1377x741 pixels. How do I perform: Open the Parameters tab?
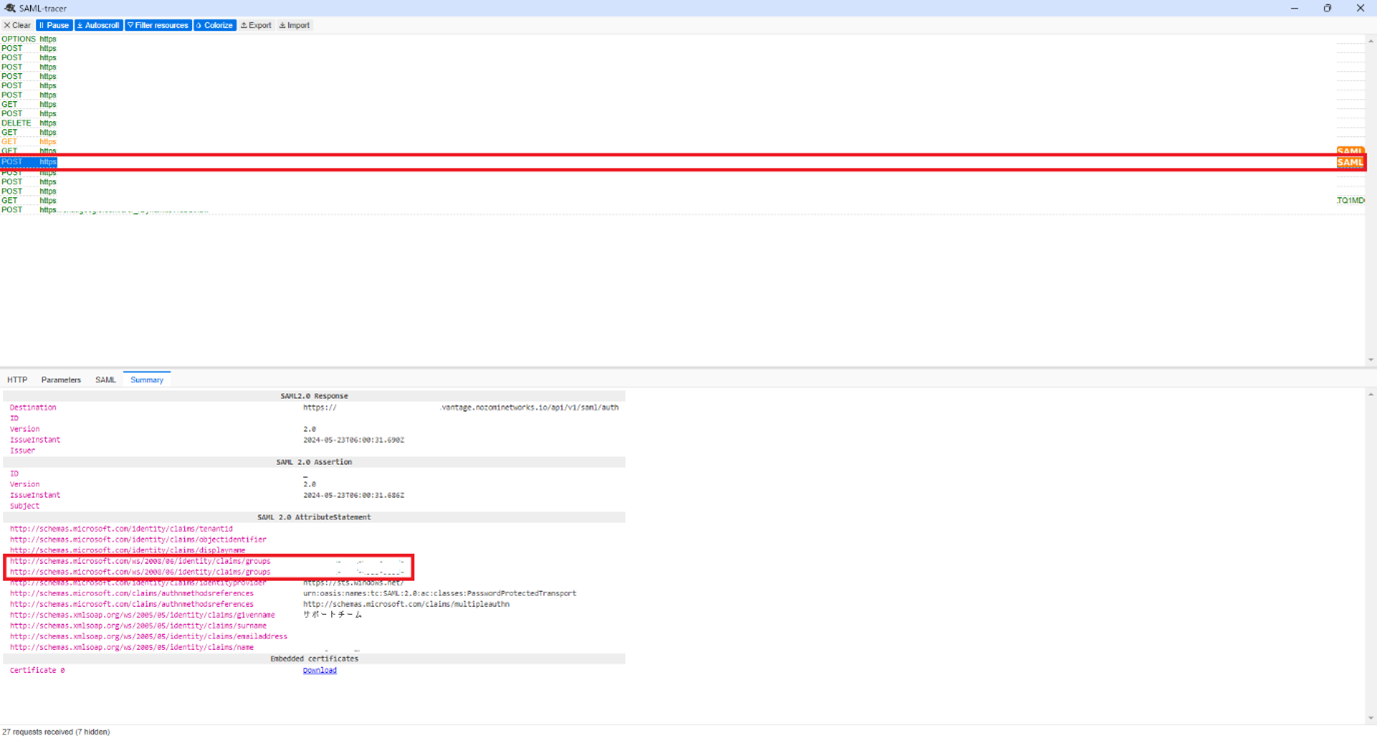point(61,380)
